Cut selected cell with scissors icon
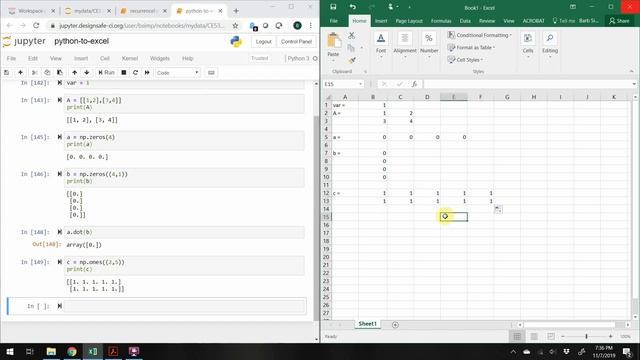The image size is (640, 360). pyautogui.click(x=35, y=73)
